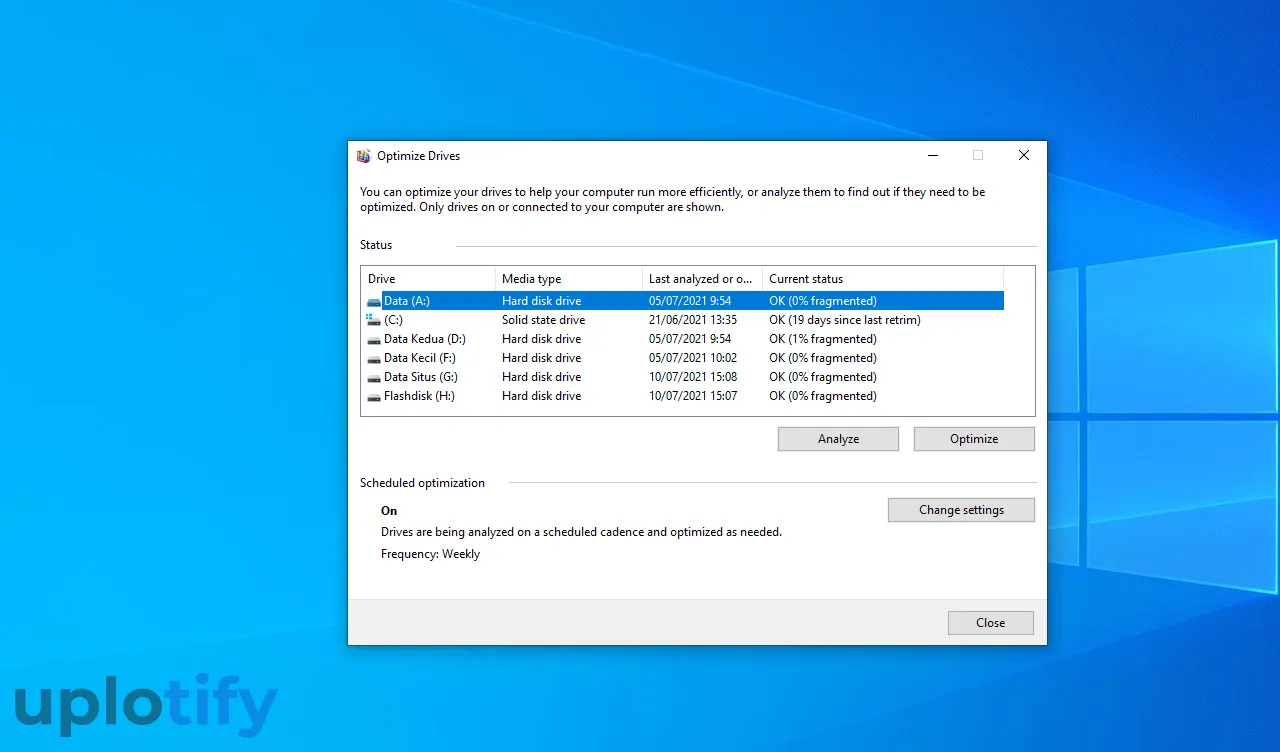Click the 10/07/2021 15:08 analyzed date
1280x752 pixels.
coord(693,377)
